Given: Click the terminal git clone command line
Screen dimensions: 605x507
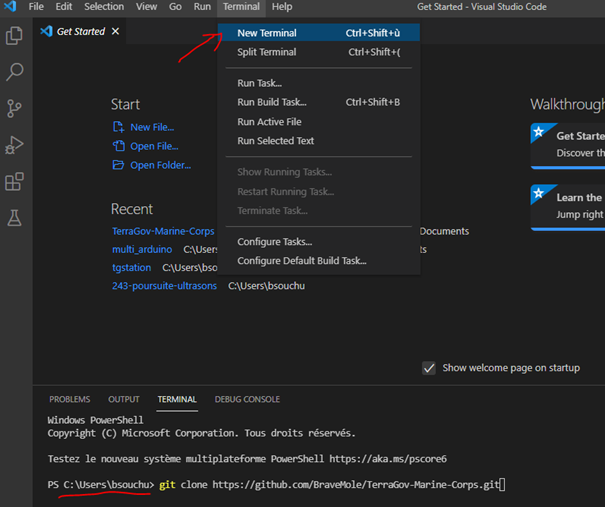Looking at the screenshot, I should coord(276,485).
